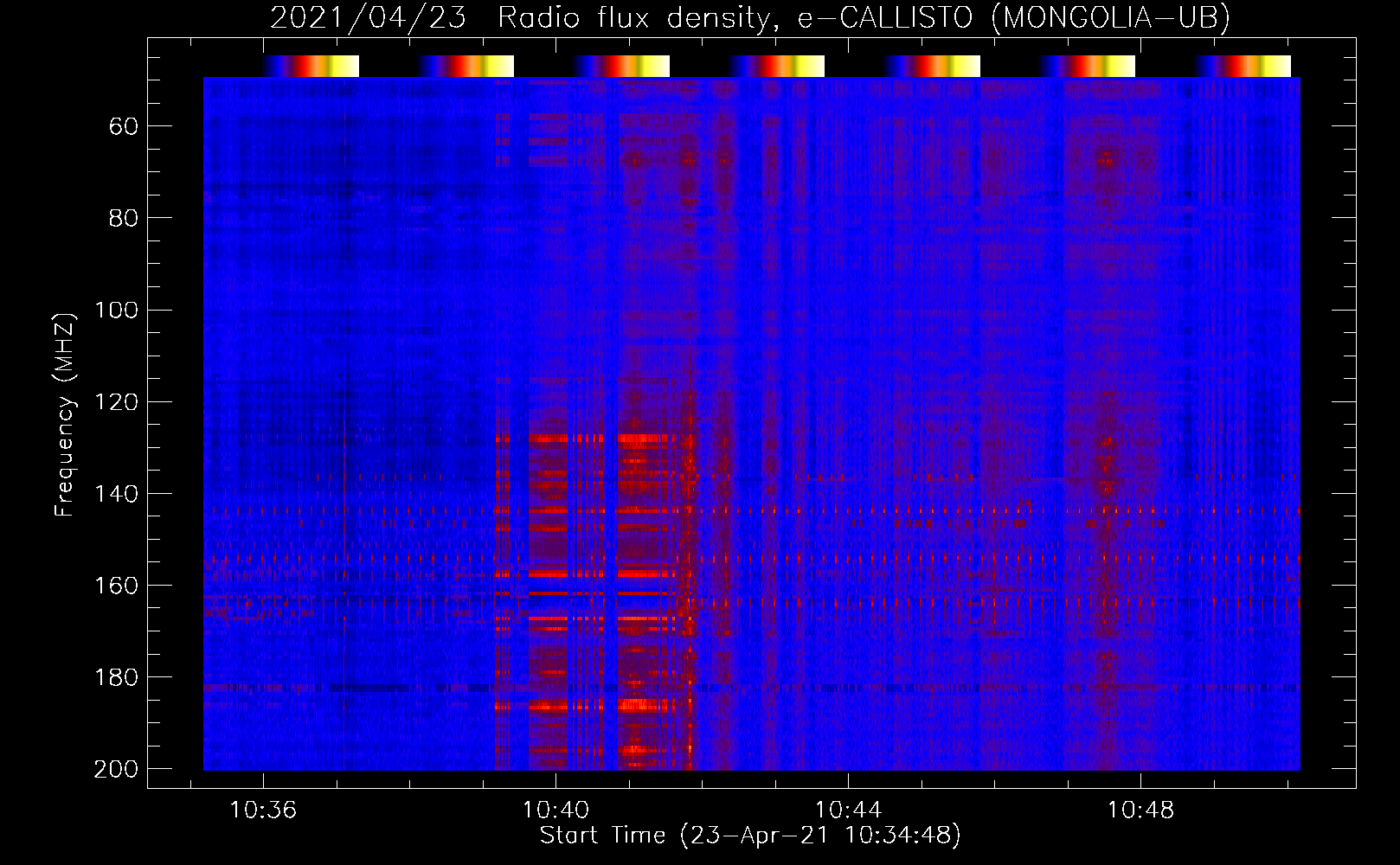Click the 180 frequency tick label
1400x865 pixels.
coord(116,677)
